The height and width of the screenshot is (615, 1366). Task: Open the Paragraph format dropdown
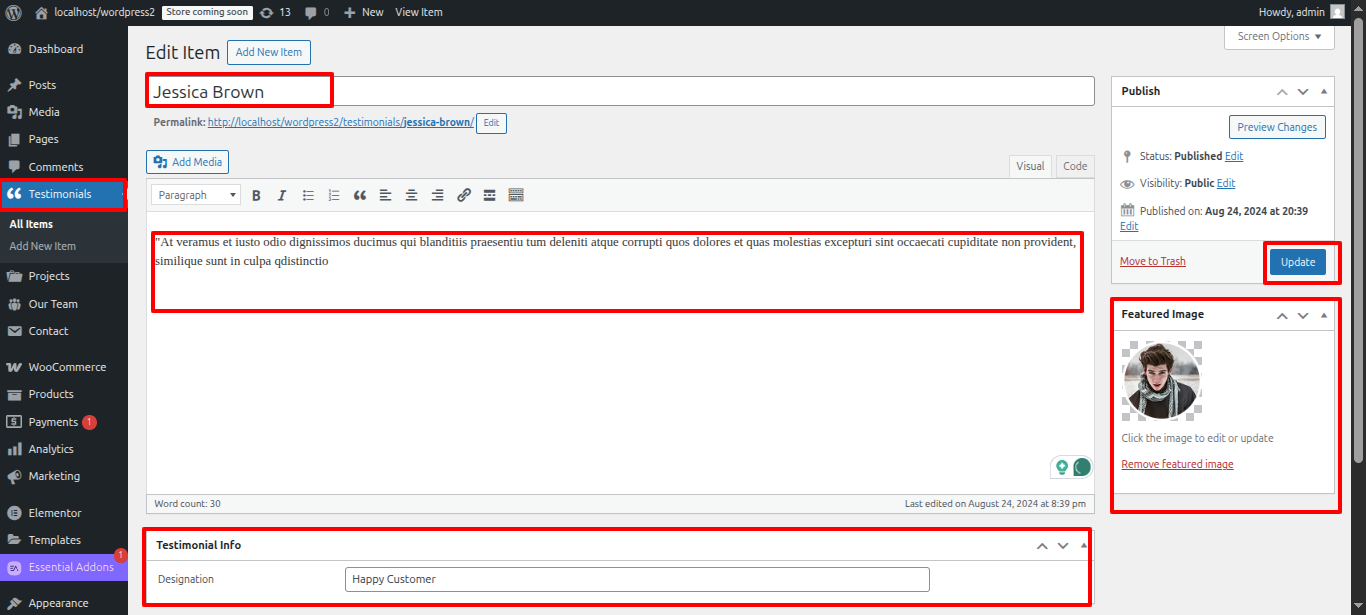click(x=196, y=196)
